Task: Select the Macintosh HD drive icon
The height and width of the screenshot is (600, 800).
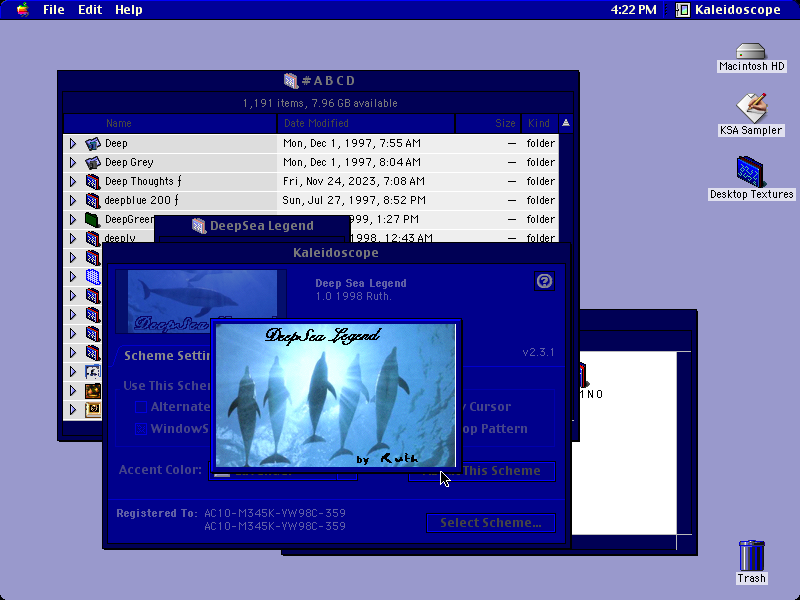Action: pos(751,51)
